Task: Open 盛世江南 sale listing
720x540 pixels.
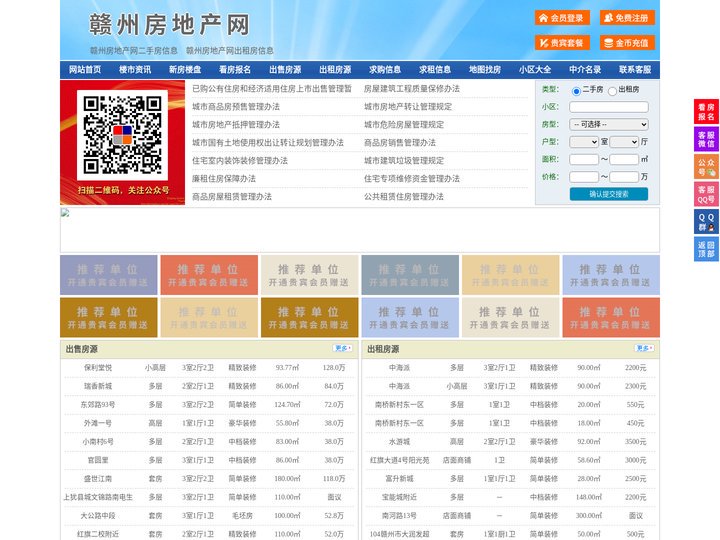Action: (x=98, y=479)
